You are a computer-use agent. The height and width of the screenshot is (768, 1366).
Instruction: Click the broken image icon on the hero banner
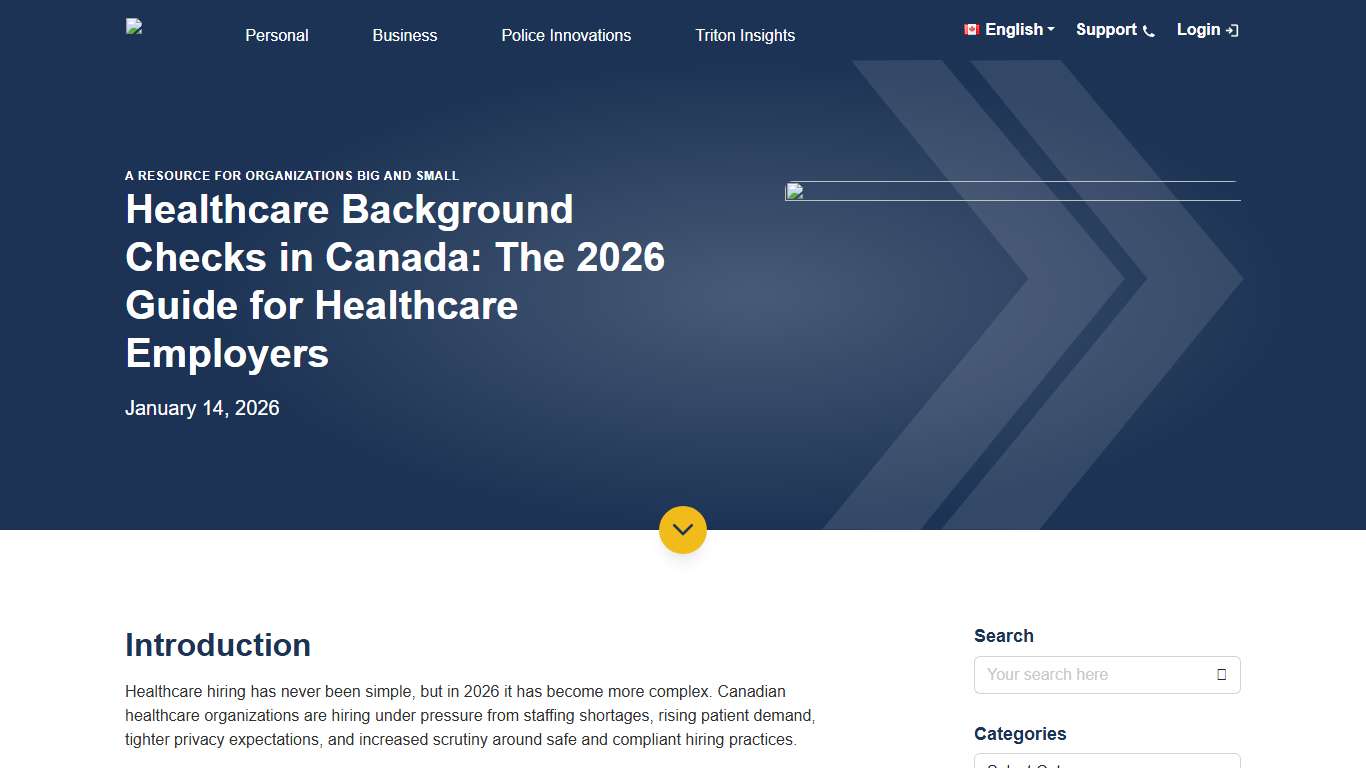(x=793, y=191)
